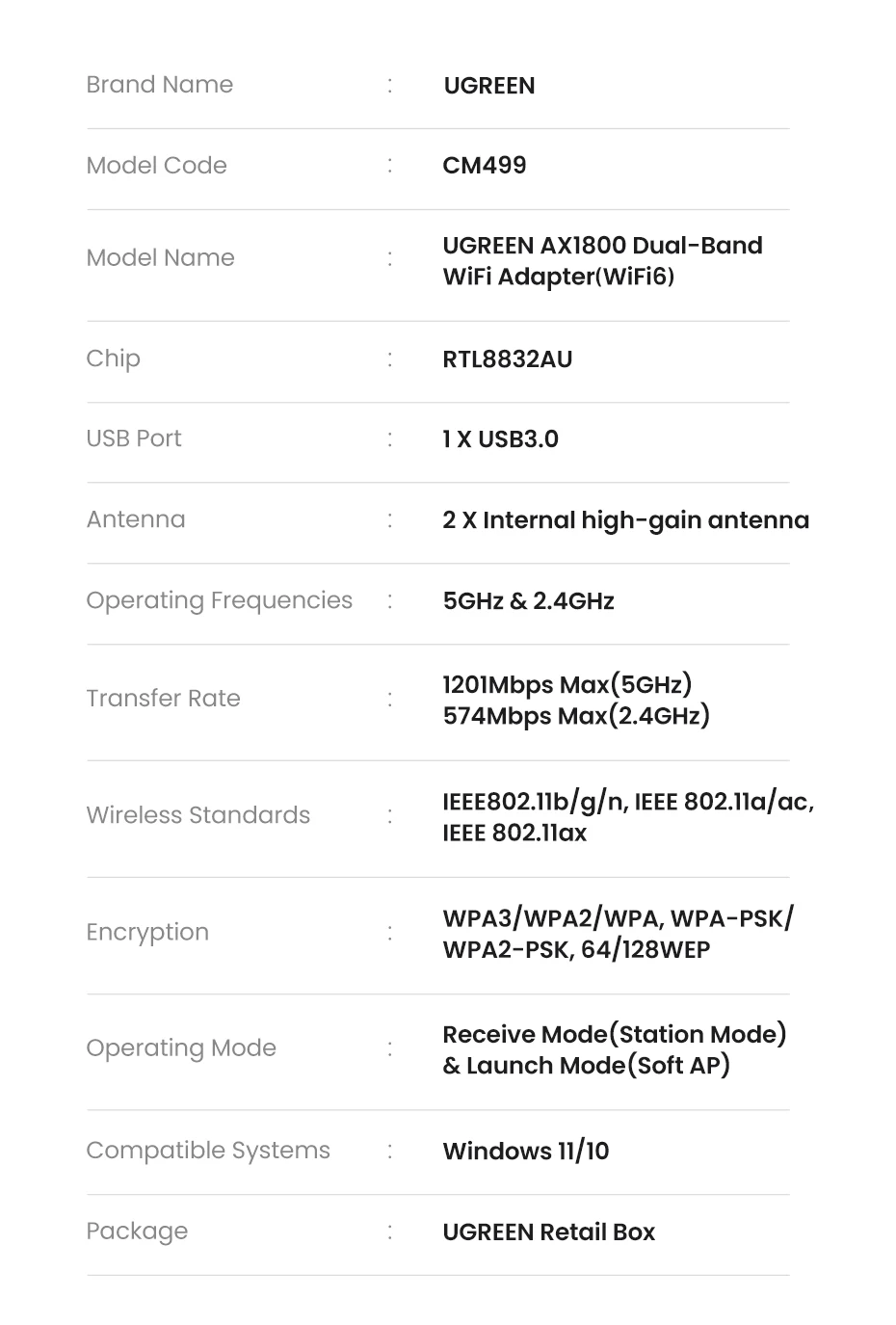
Task: Select the Receive Mode(Station Mode) text
Action: click(x=614, y=1035)
